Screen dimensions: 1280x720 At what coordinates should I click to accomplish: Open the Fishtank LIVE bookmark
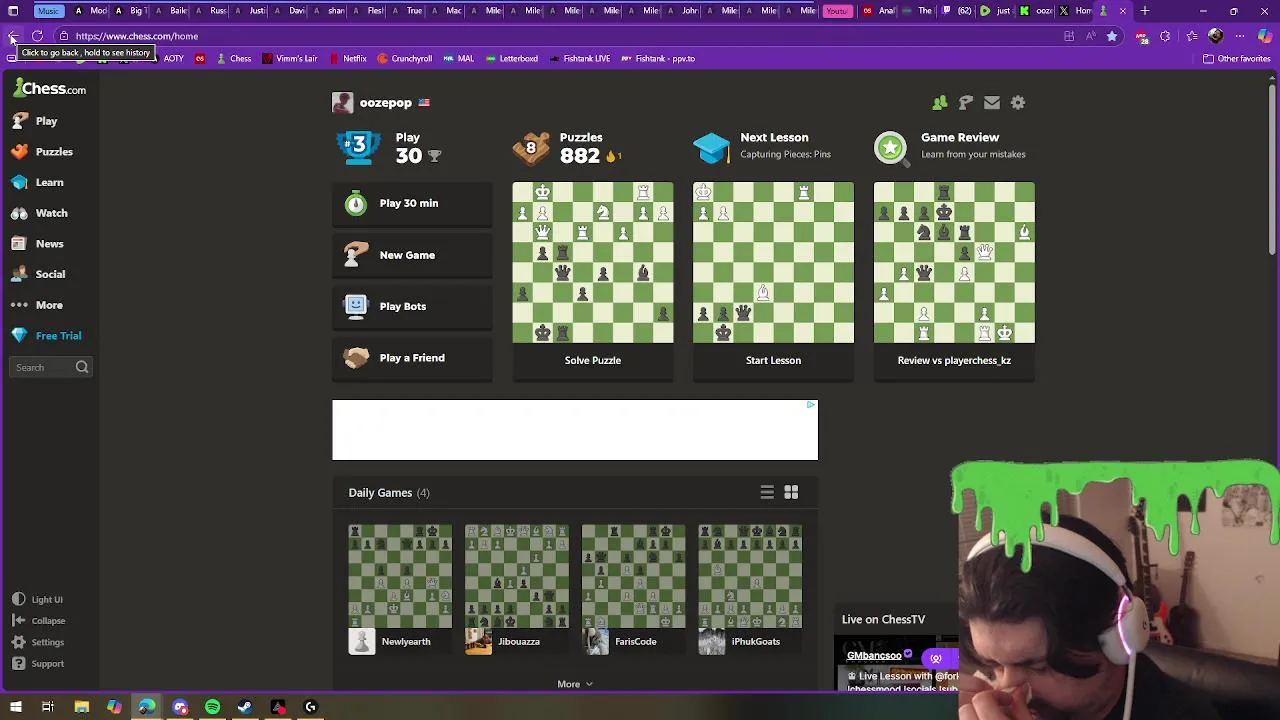tap(579, 58)
